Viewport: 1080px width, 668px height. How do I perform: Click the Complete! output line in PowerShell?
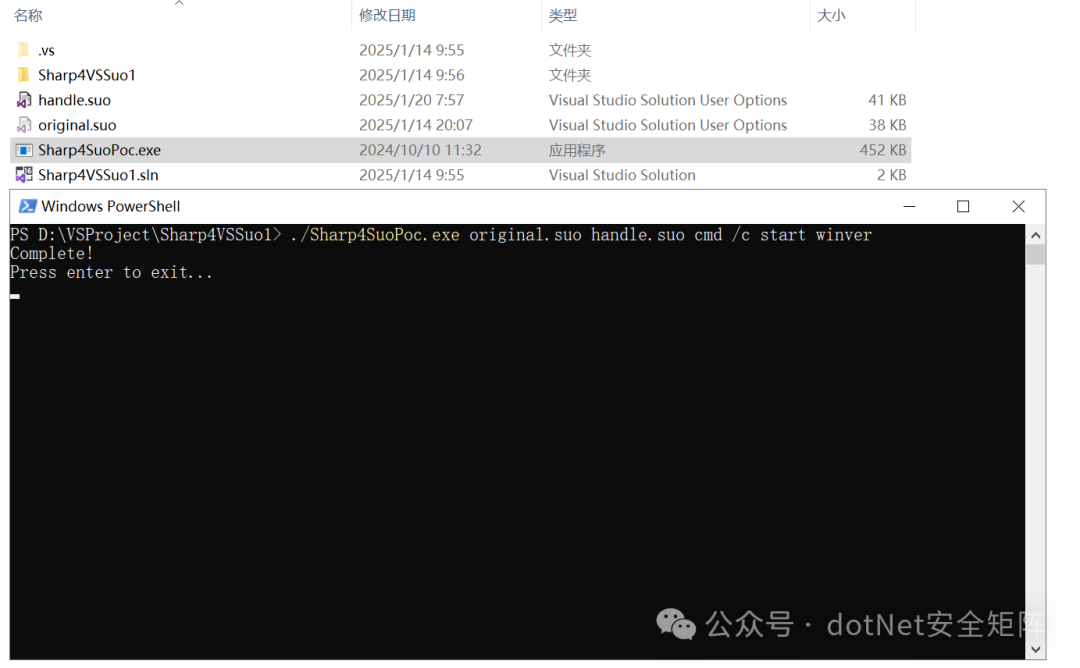pyautogui.click(x=52, y=253)
